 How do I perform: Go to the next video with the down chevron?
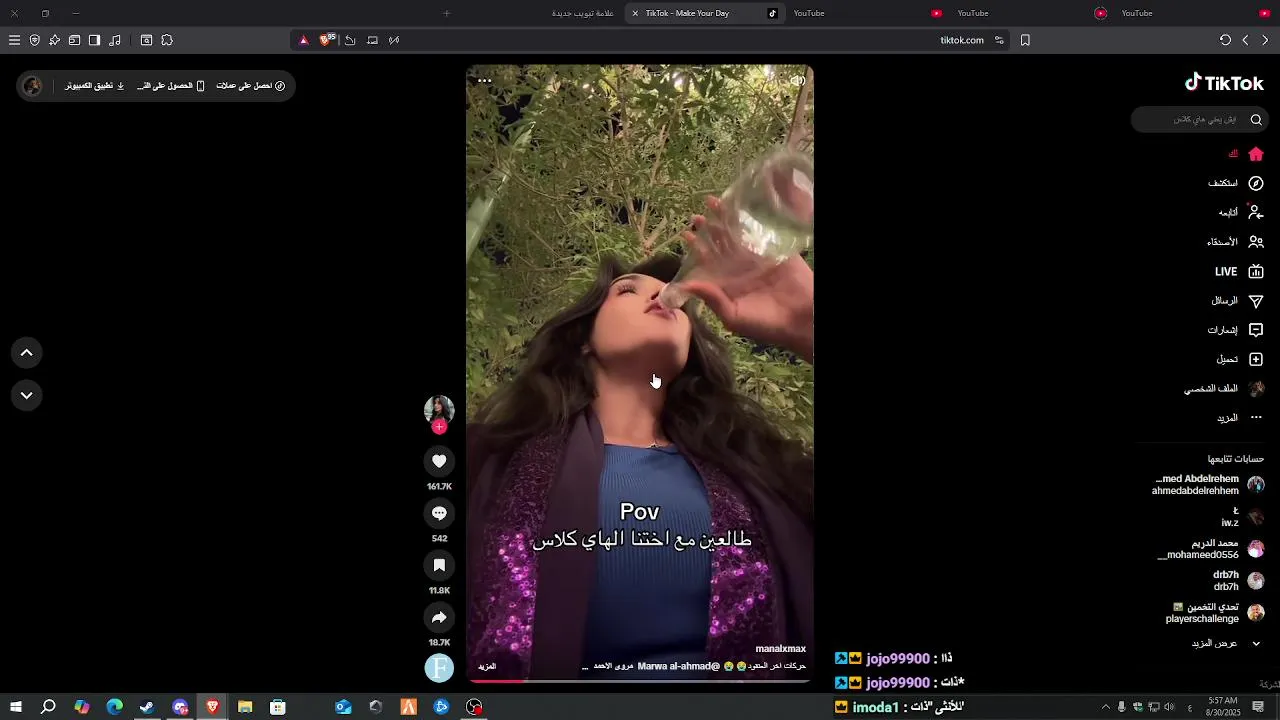click(27, 395)
